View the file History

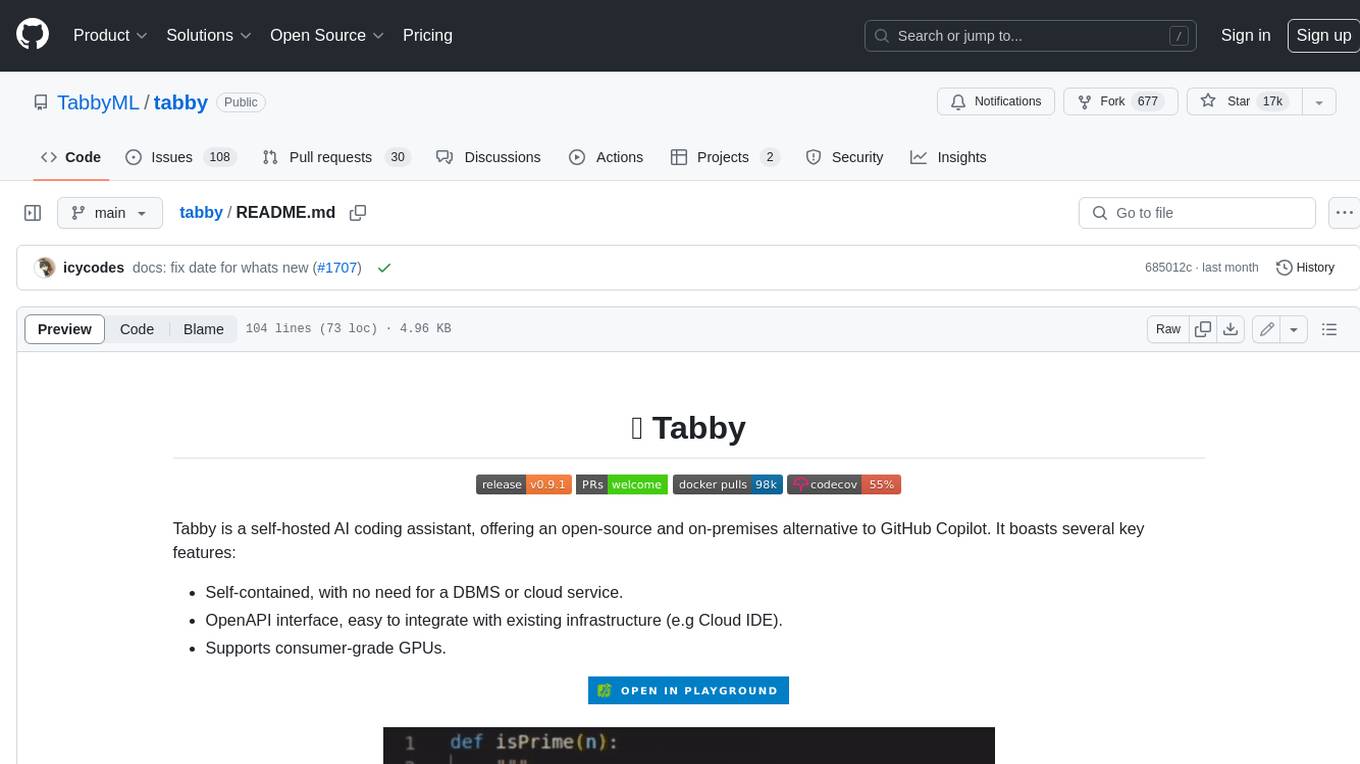click(1305, 267)
